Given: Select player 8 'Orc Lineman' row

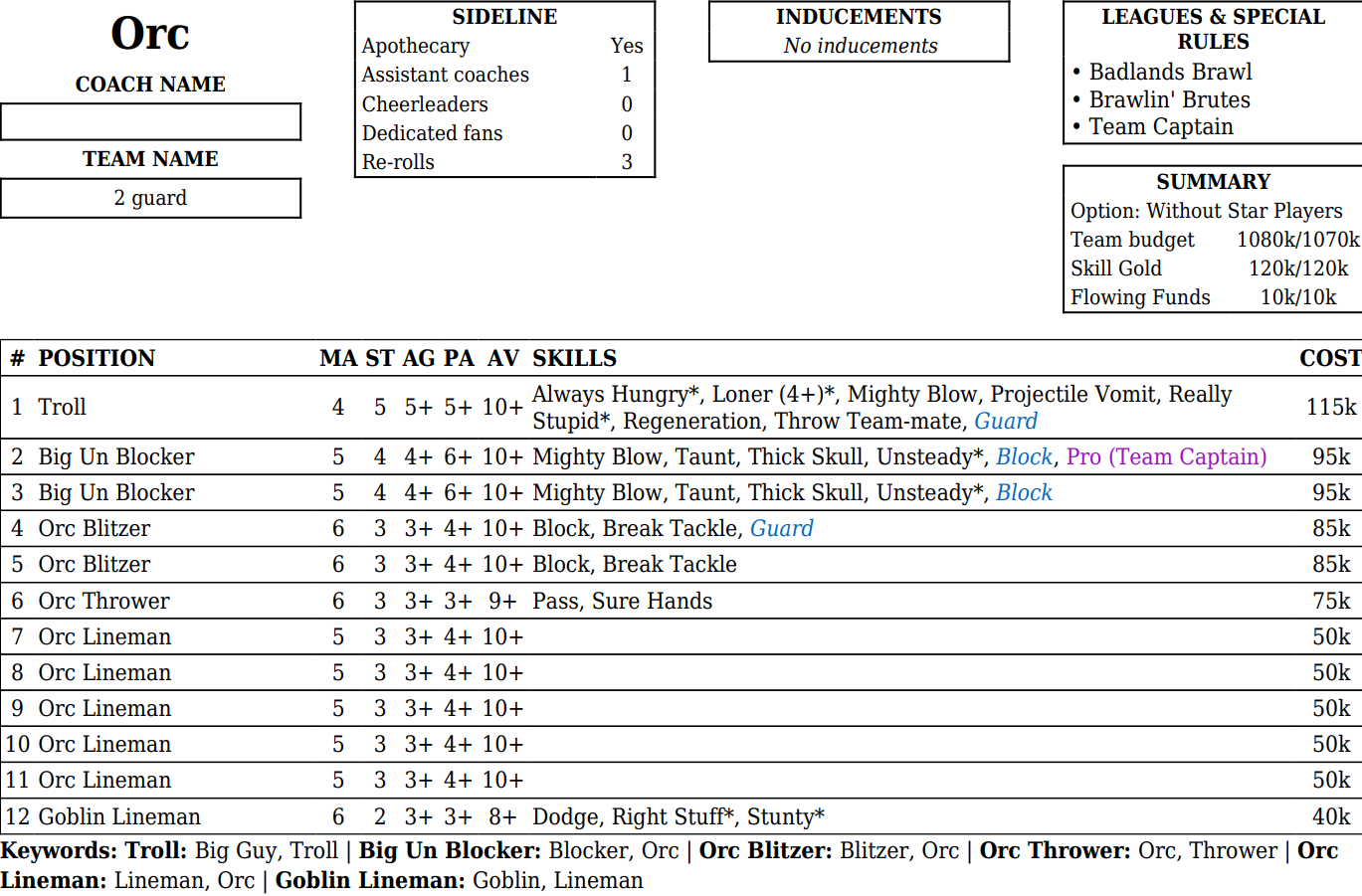Looking at the screenshot, I should [681, 672].
